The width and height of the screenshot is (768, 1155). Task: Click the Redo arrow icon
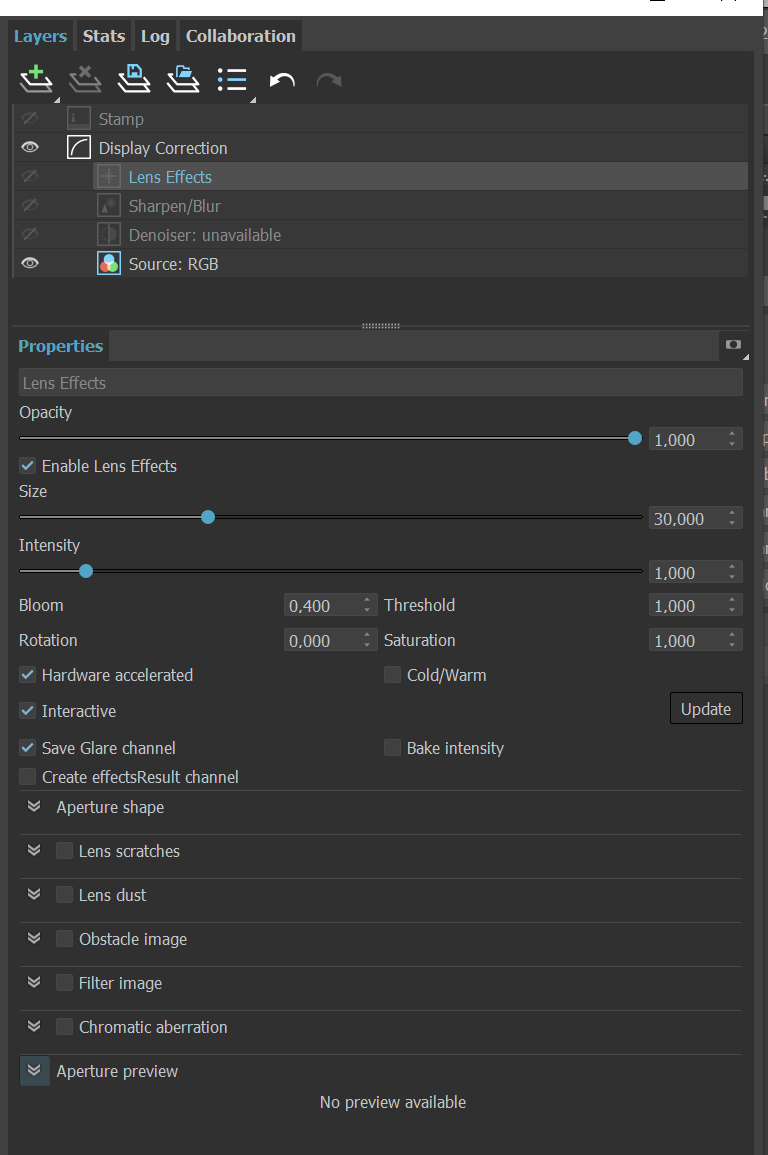tap(328, 80)
